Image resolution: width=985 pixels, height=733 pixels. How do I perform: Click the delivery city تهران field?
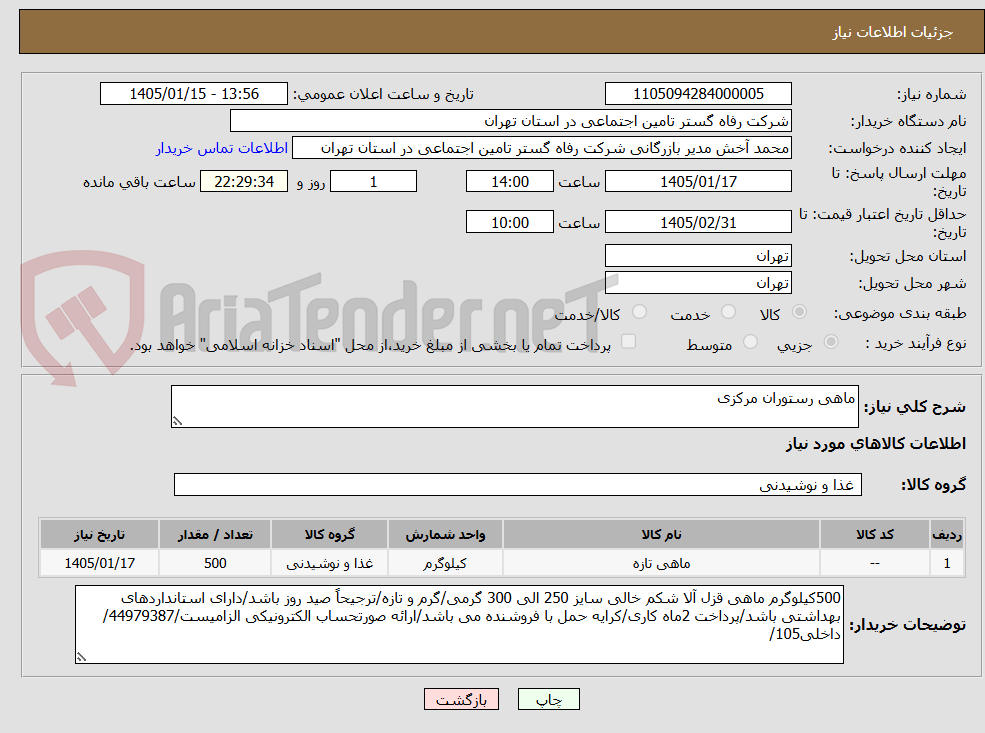(x=698, y=283)
